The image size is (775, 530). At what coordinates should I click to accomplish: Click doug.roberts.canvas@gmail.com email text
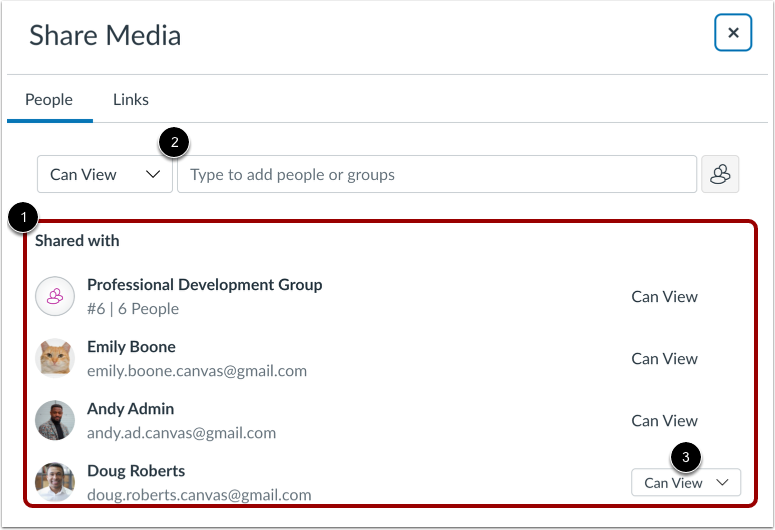199,495
